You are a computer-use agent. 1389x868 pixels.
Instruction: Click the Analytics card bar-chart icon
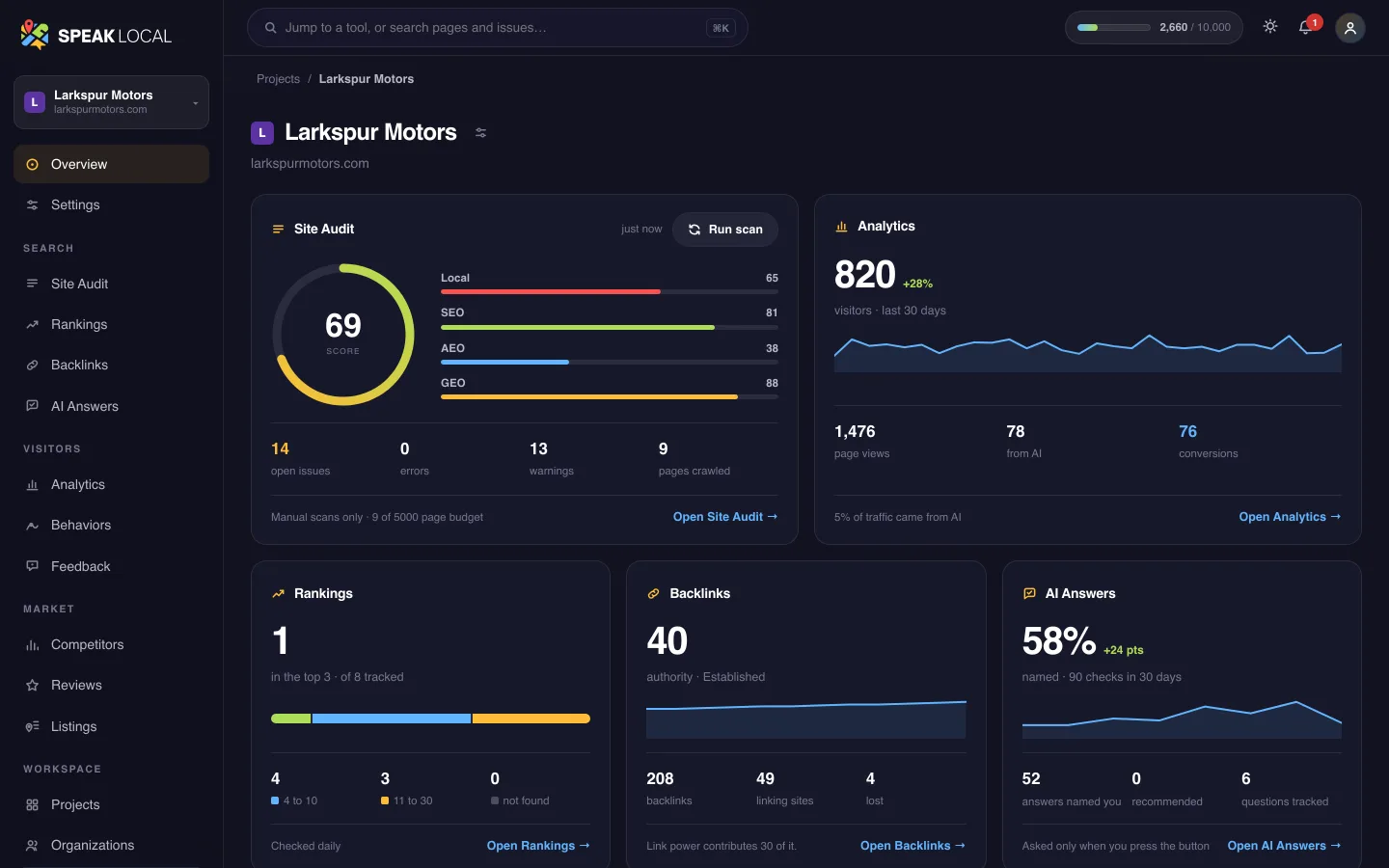pyautogui.click(x=841, y=227)
